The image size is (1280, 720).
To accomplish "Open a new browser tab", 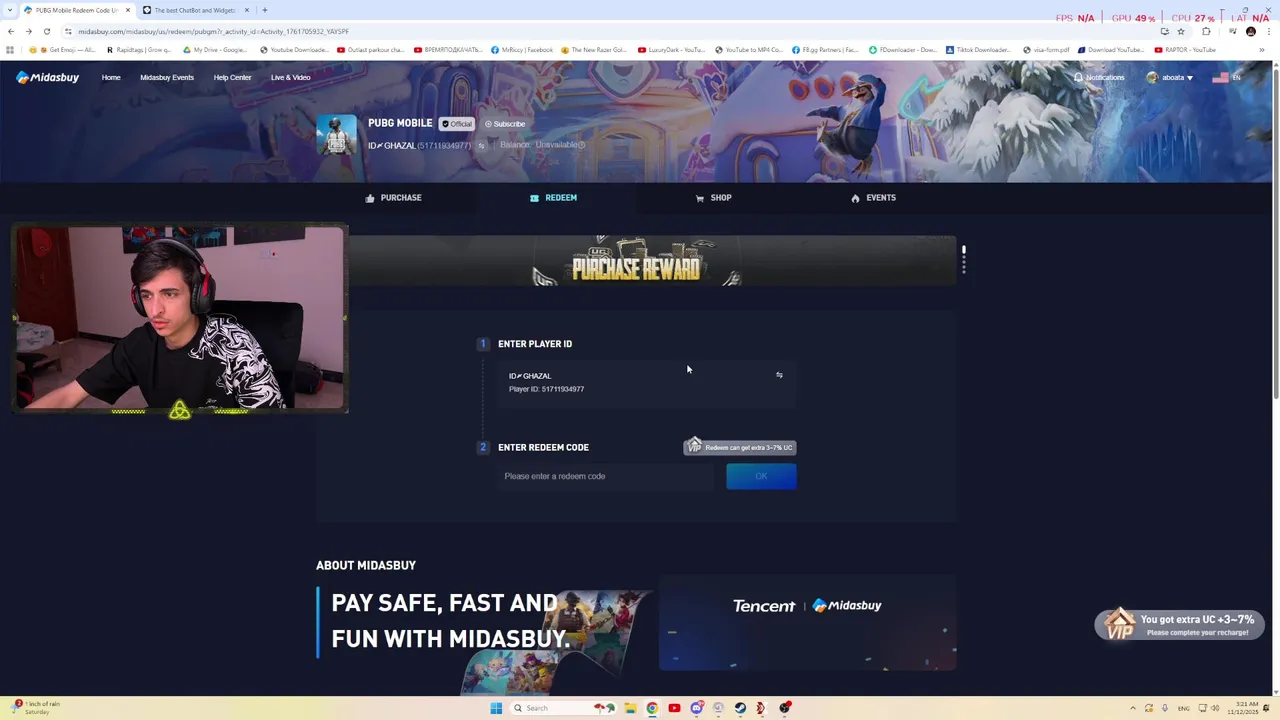I will click(264, 10).
